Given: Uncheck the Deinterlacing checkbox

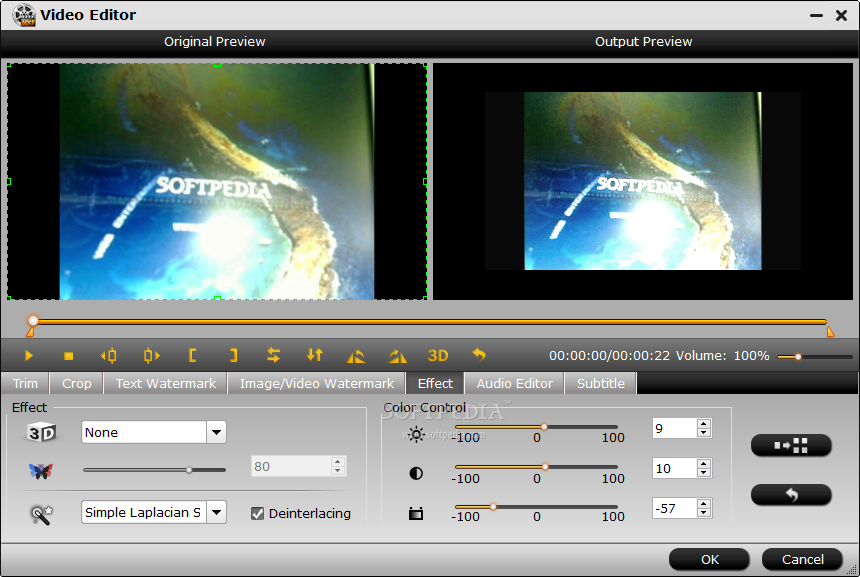Looking at the screenshot, I should click(258, 513).
